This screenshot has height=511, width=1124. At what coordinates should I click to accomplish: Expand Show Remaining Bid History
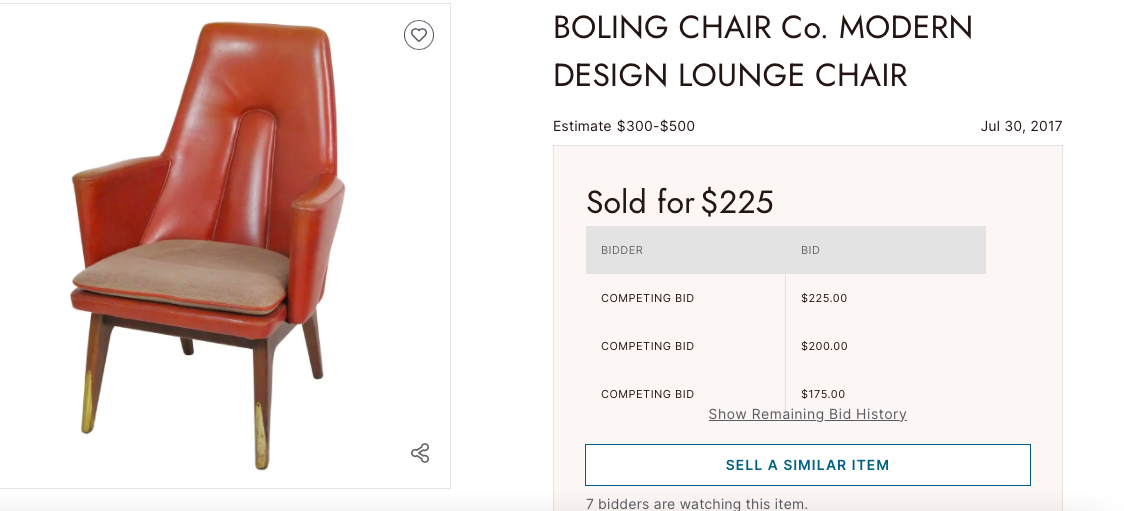[807, 414]
